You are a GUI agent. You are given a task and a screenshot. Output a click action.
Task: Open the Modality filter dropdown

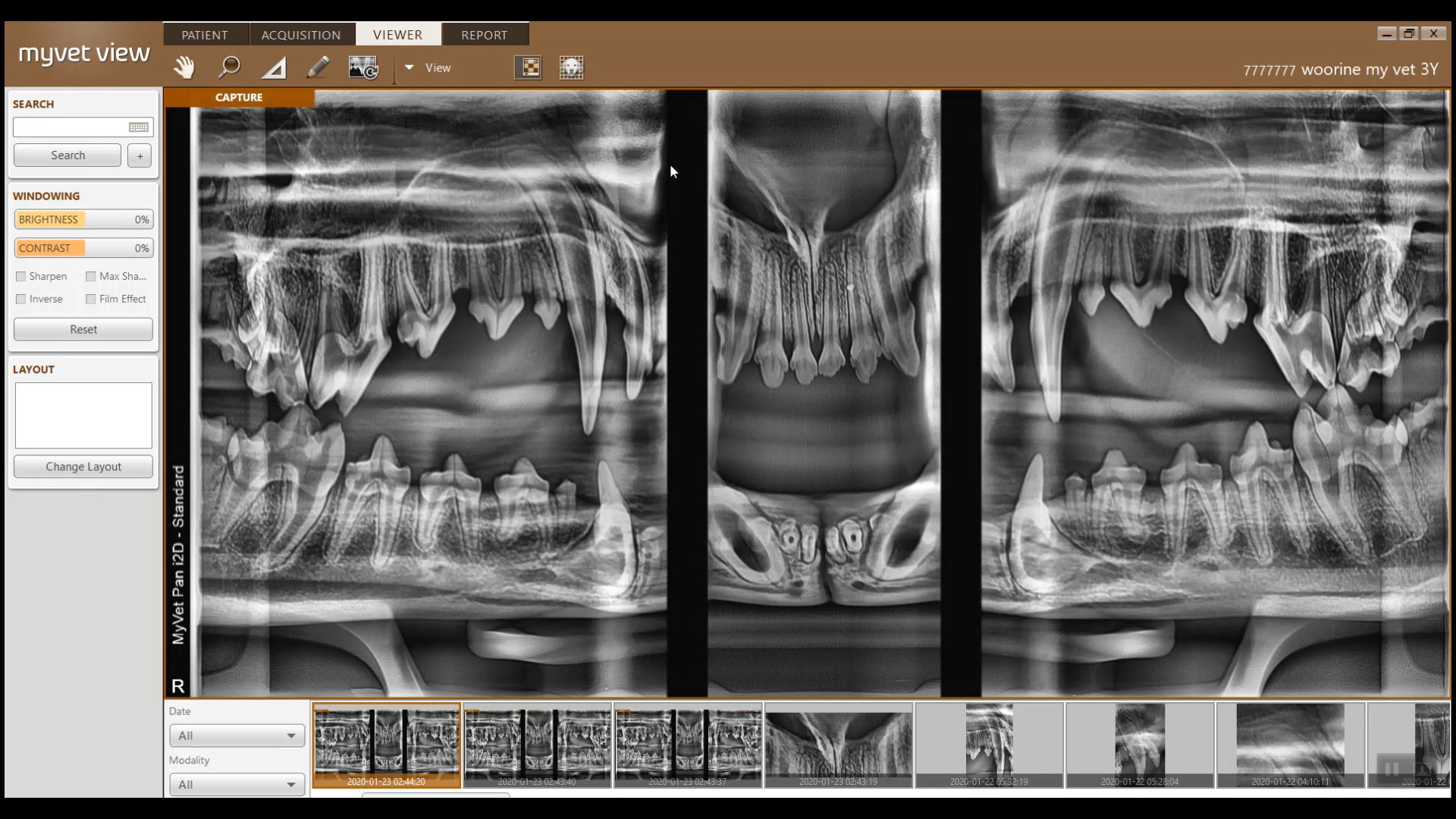[237, 784]
